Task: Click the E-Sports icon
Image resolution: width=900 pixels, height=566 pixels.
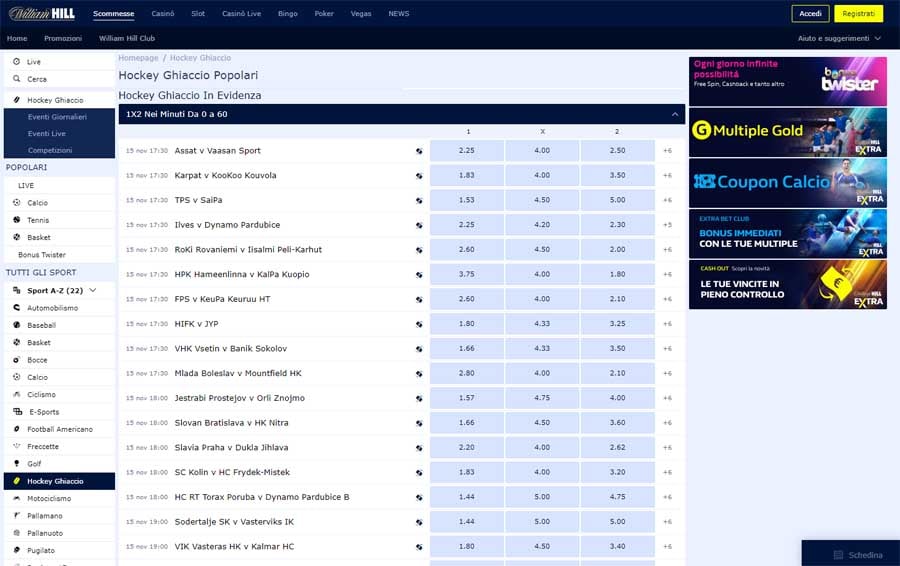Action: click(x=17, y=412)
